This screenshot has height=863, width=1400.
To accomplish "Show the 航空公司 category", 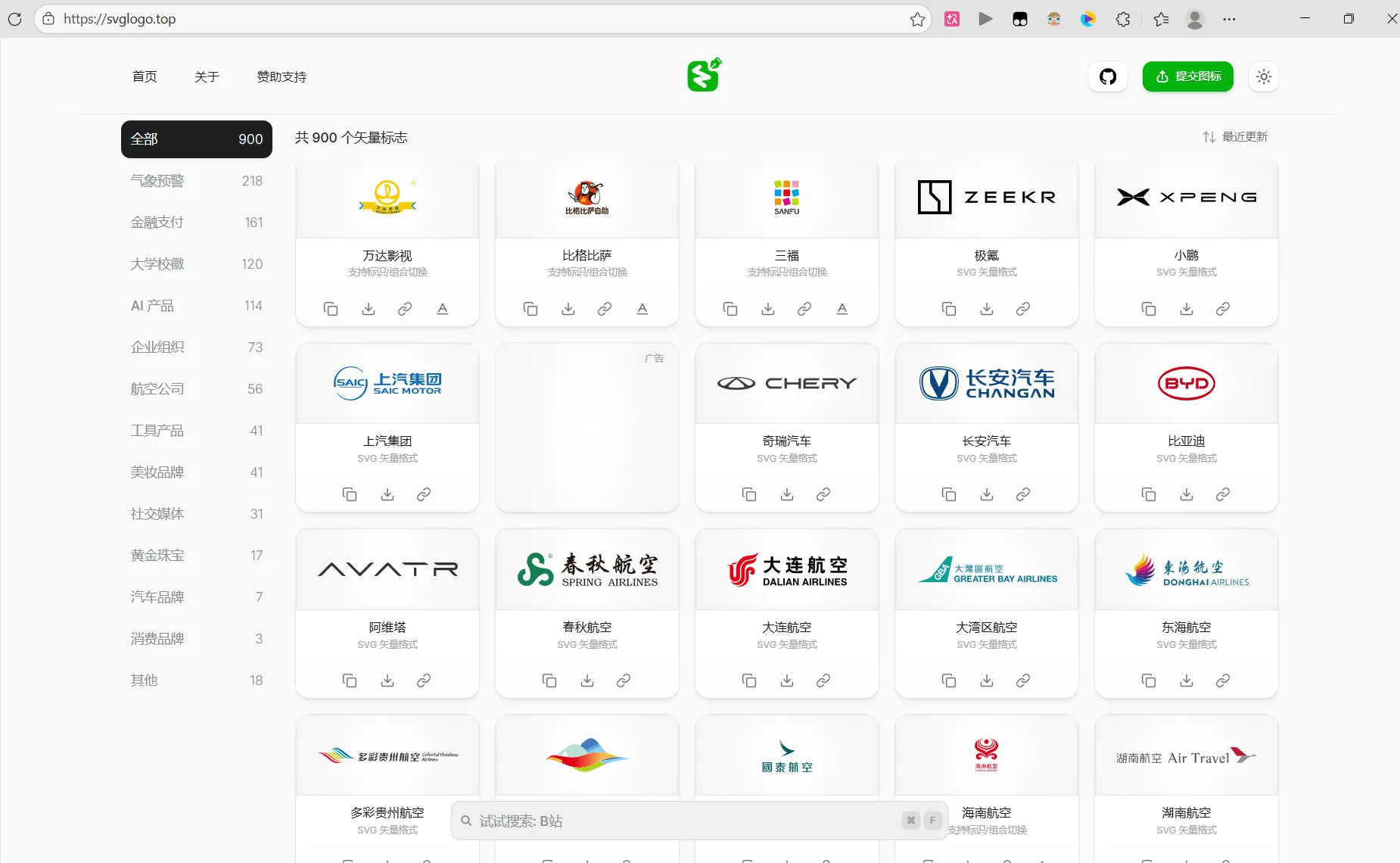I will tap(197, 389).
